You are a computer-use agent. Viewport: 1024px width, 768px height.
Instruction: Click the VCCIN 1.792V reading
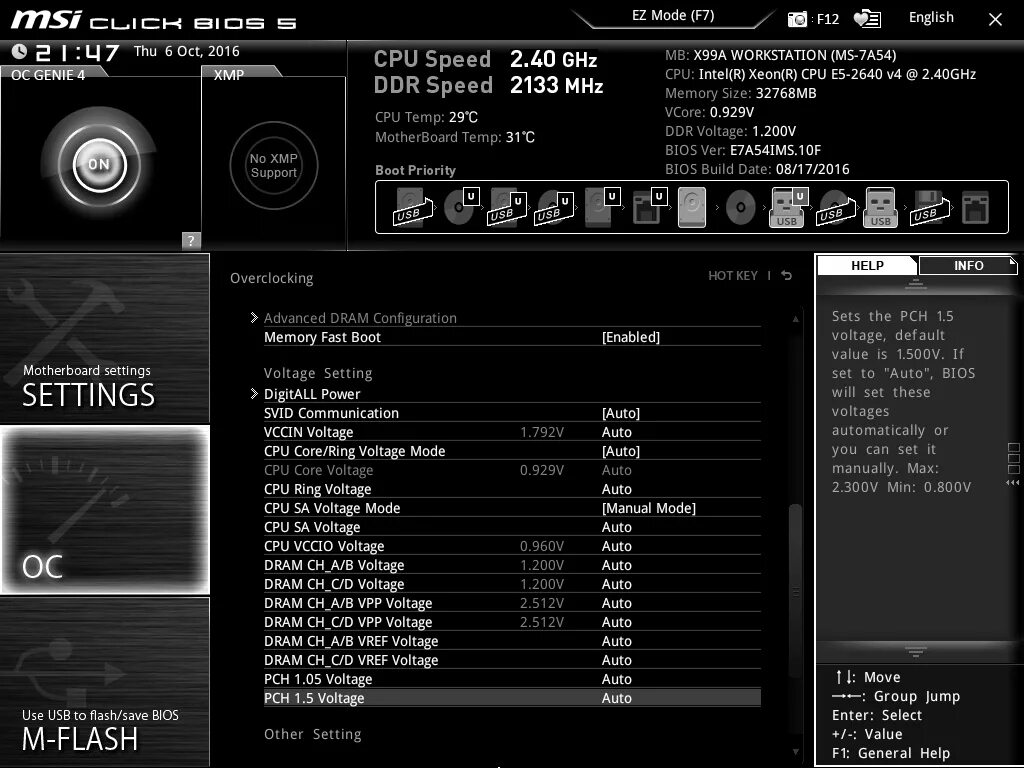[x=541, y=432]
